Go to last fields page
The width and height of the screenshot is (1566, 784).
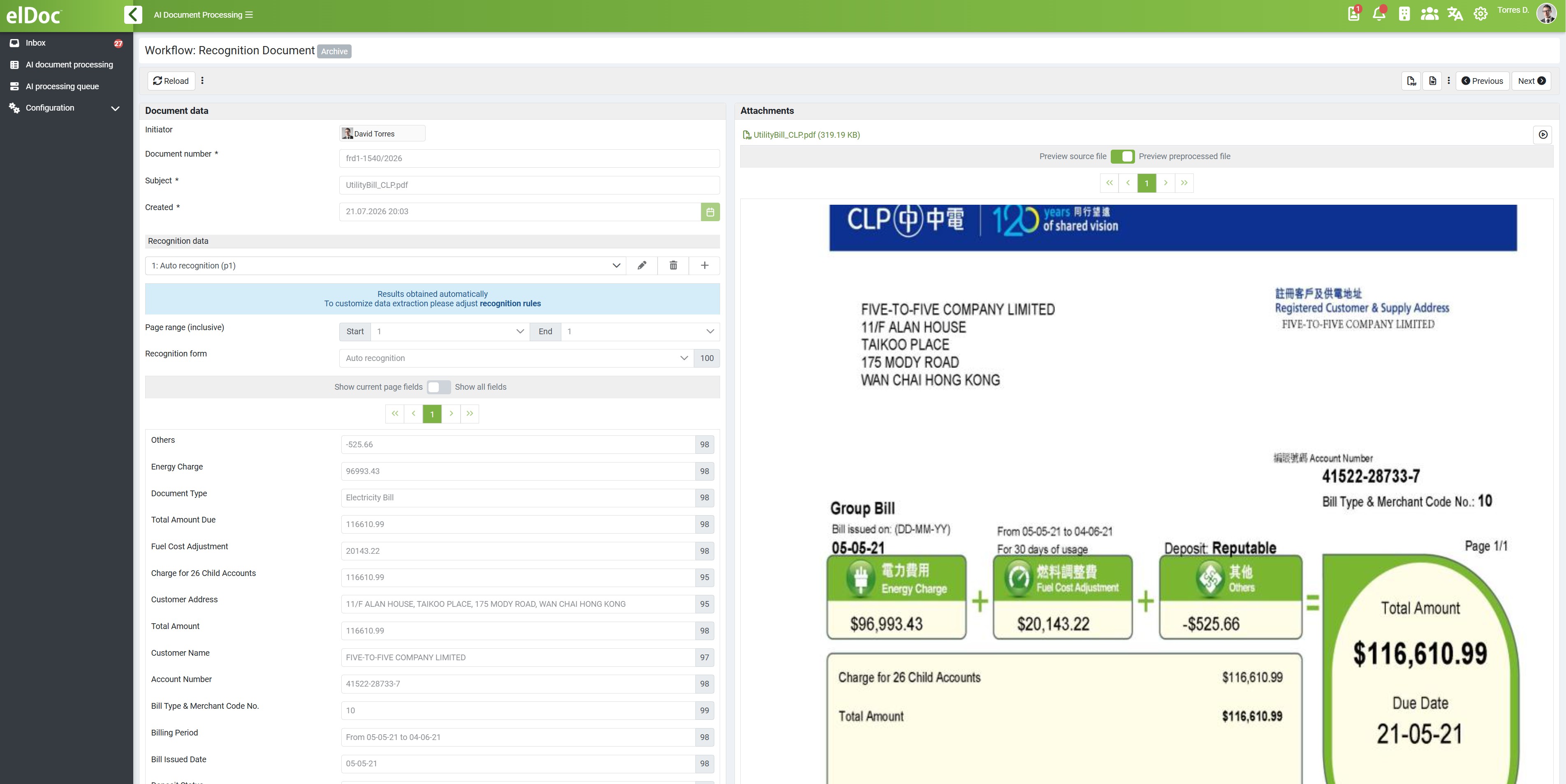click(470, 414)
